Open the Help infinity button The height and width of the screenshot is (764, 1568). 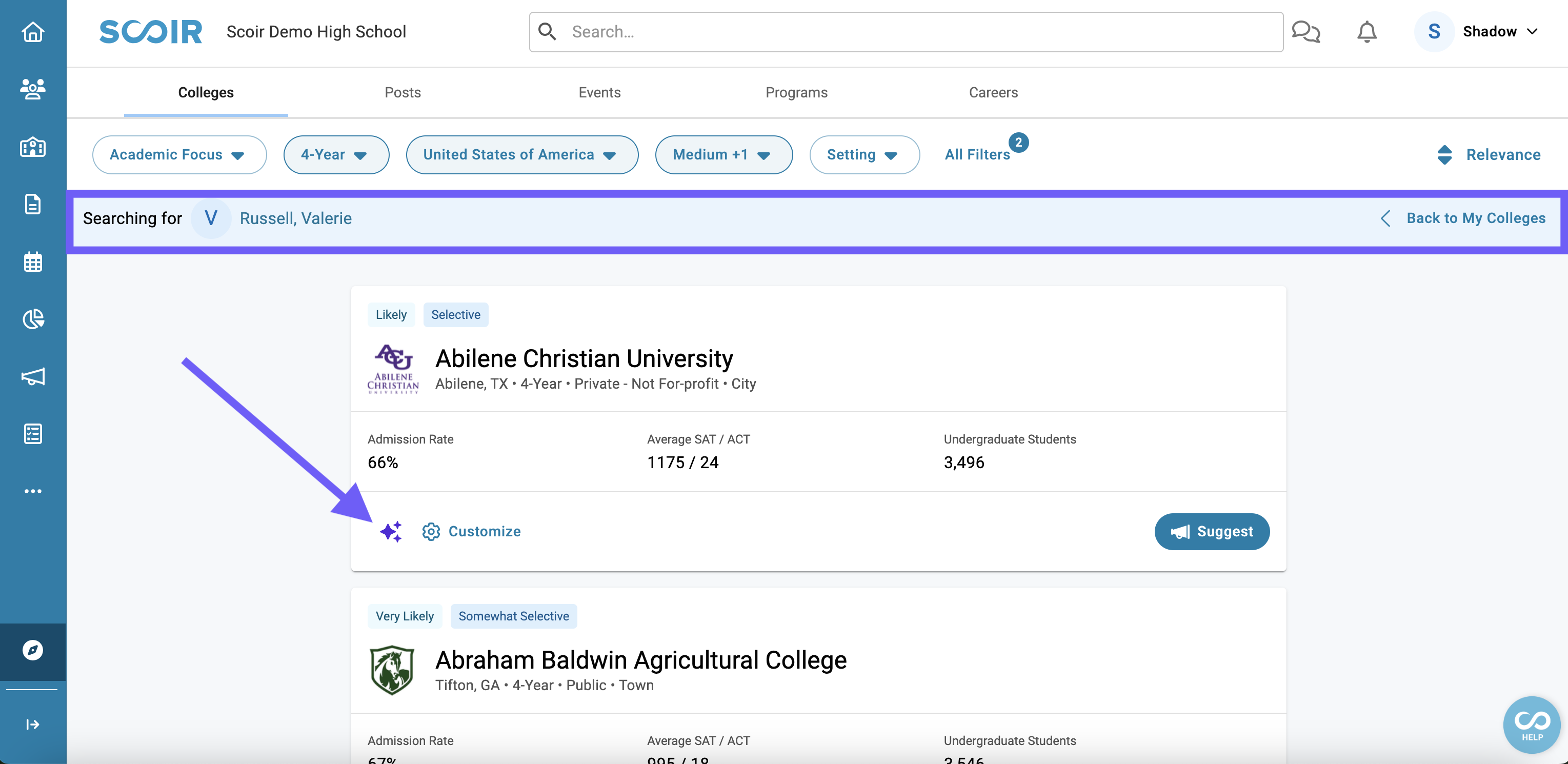tap(1532, 725)
